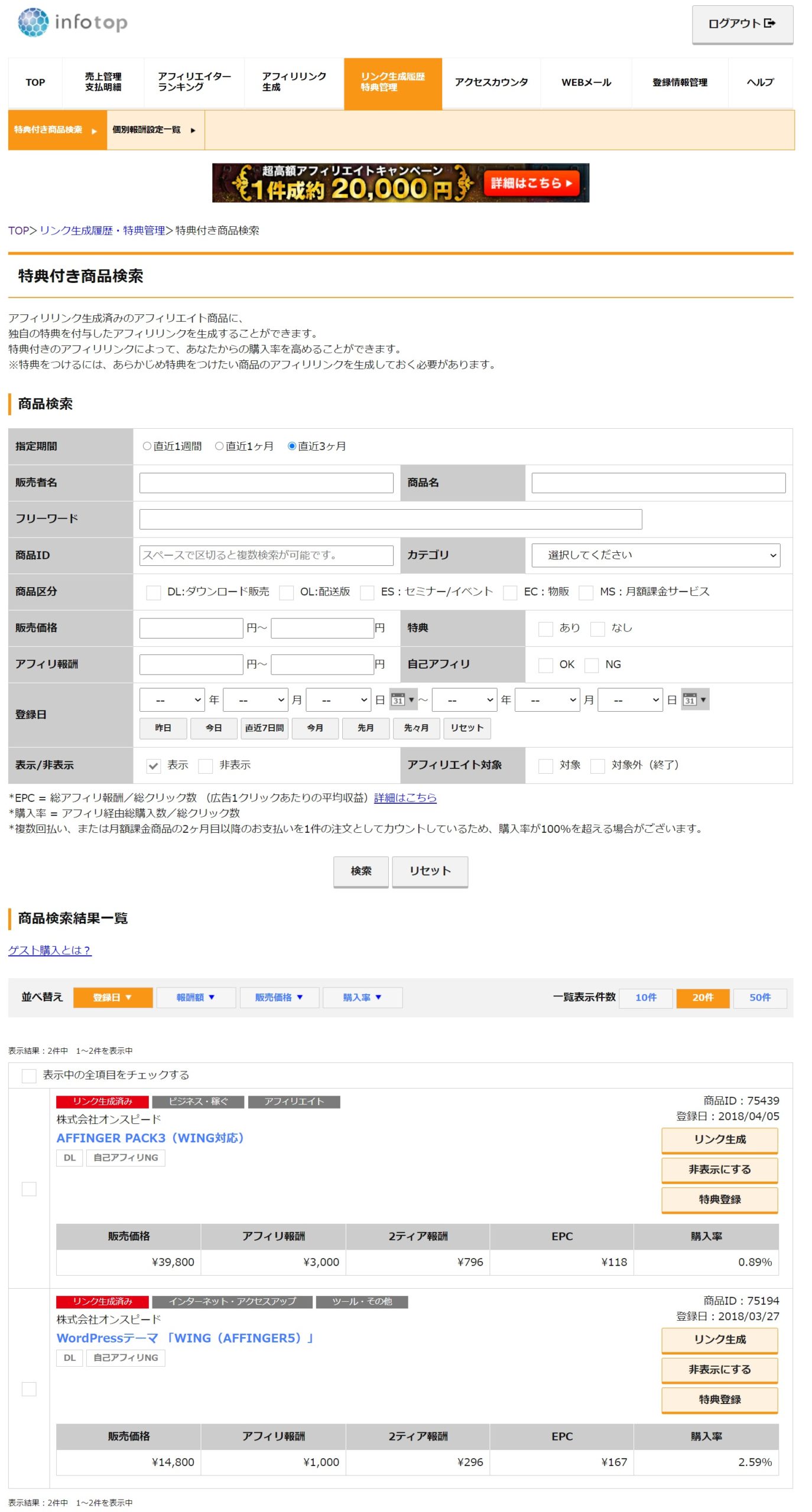
Task: Open the EPC 詳細はこちら link
Action: coord(405,798)
